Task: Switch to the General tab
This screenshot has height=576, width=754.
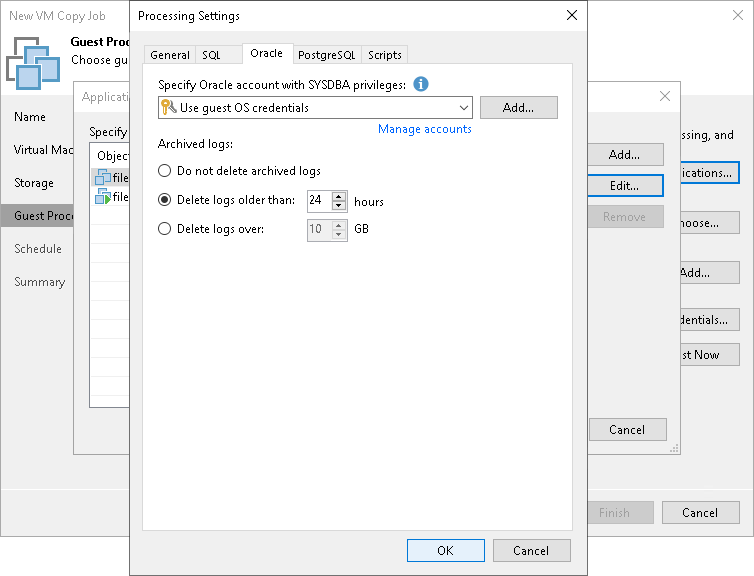Action: point(170,55)
